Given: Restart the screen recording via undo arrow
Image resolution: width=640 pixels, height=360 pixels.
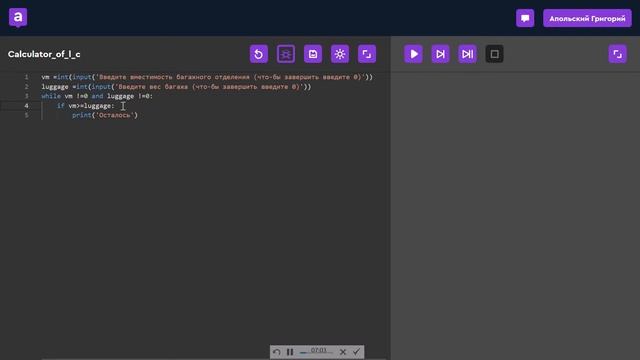Looking at the screenshot, I should (x=276, y=352).
